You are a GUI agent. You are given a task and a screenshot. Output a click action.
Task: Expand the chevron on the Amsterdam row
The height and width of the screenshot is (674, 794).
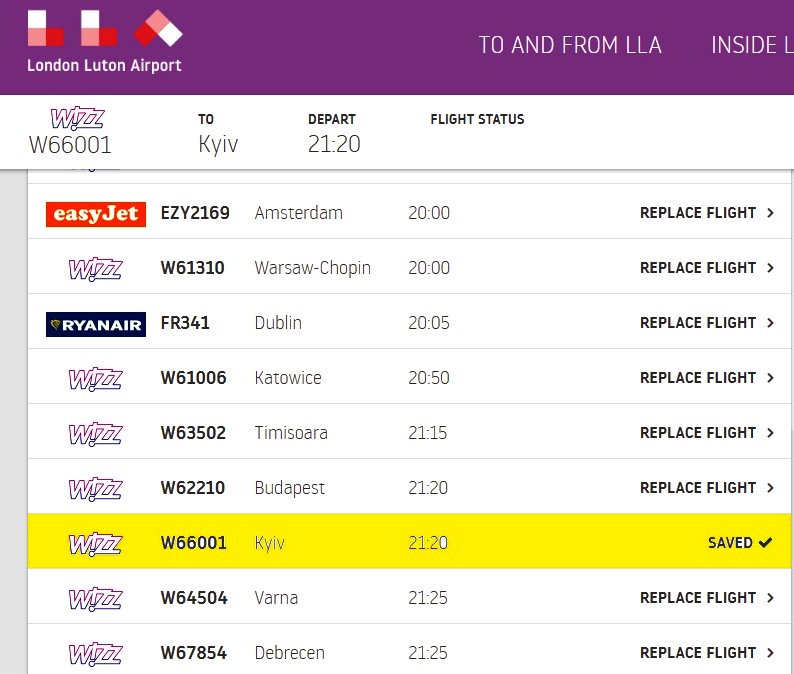click(770, 213)
